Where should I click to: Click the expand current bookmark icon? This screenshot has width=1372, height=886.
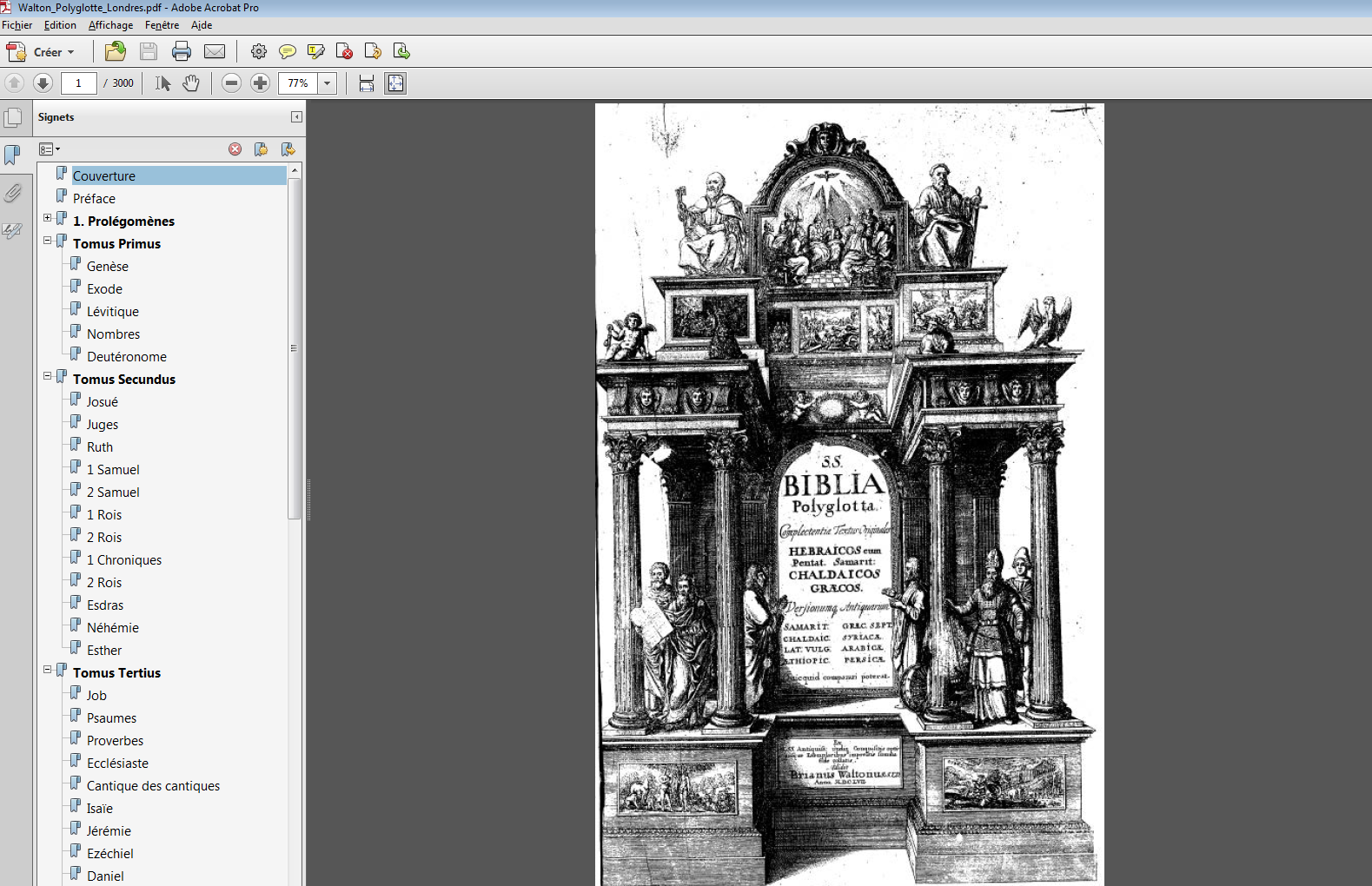pyautogui.click(x=288, y=149)
